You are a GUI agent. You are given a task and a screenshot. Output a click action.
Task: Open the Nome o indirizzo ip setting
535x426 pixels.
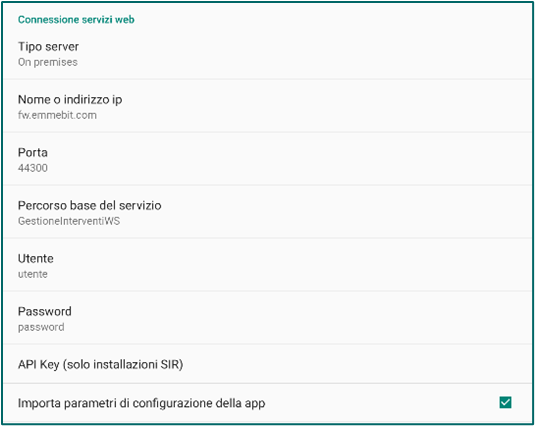[267, 106]
